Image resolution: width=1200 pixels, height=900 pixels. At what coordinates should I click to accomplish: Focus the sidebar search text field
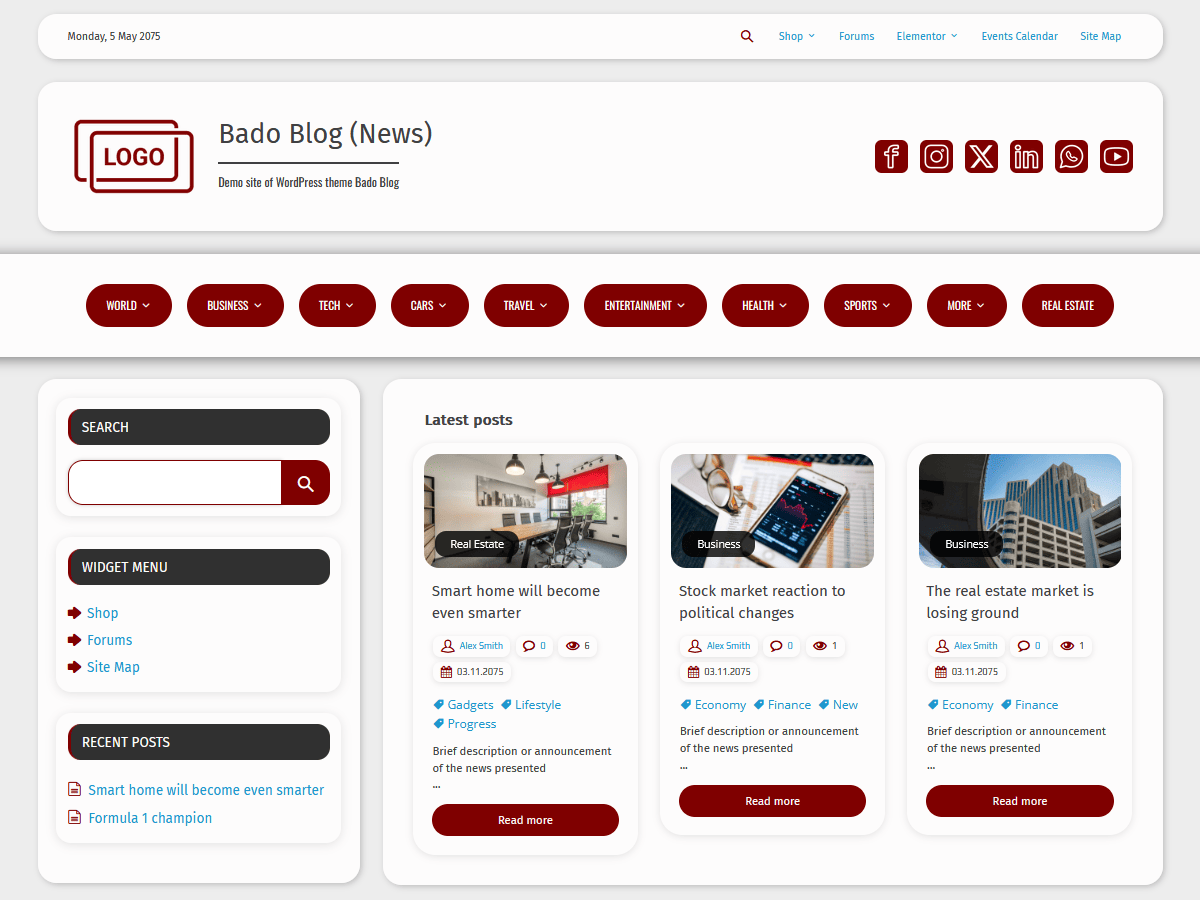point(175,483)
